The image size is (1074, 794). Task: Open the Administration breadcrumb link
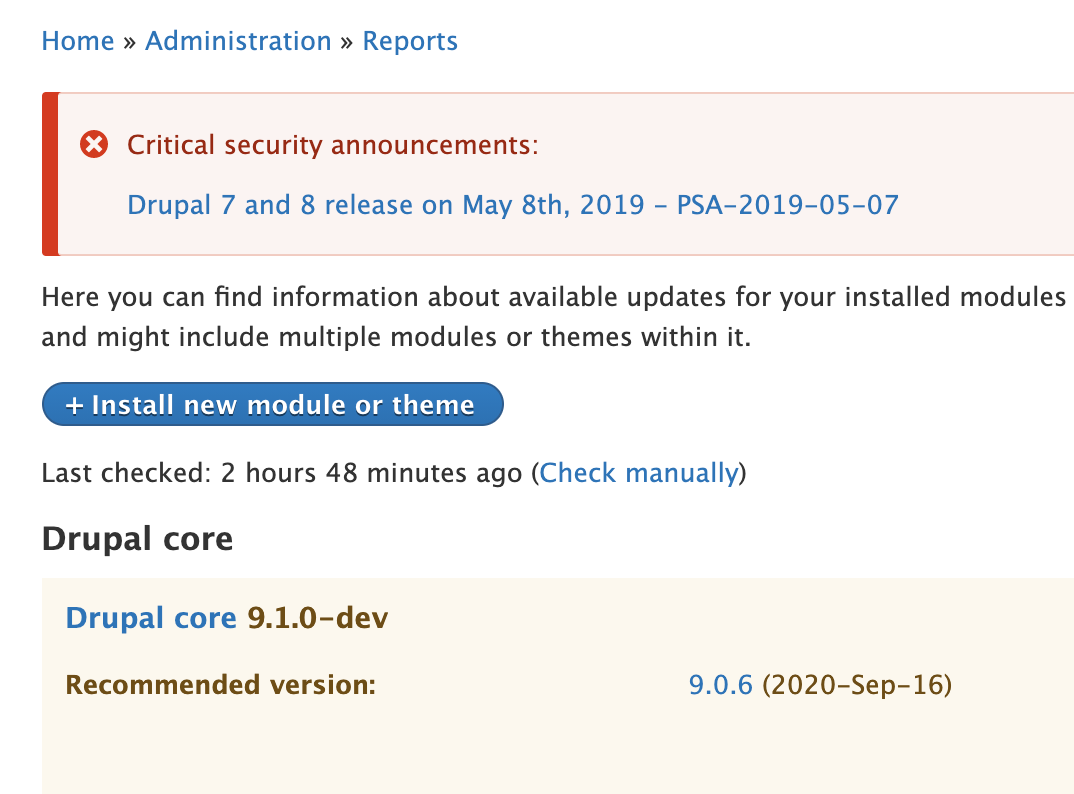238,41
